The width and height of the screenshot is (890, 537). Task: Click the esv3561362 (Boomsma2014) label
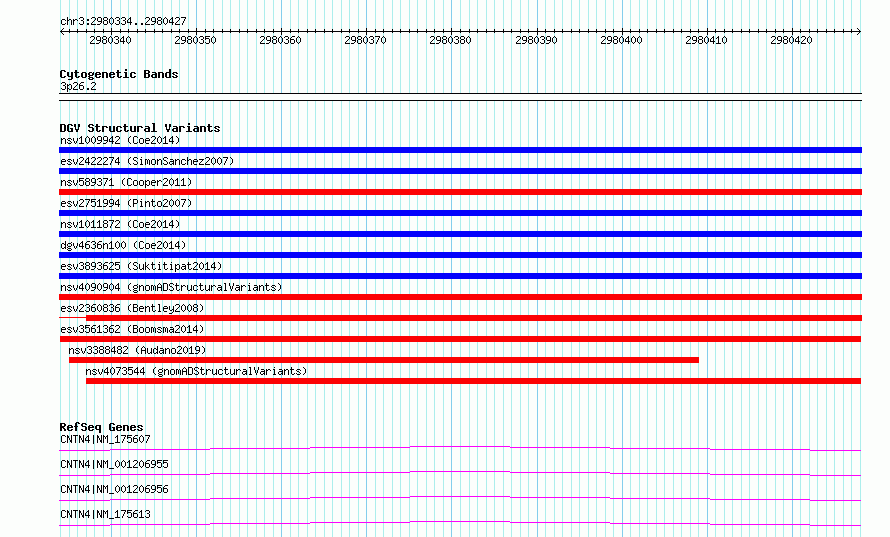(132, 329)
